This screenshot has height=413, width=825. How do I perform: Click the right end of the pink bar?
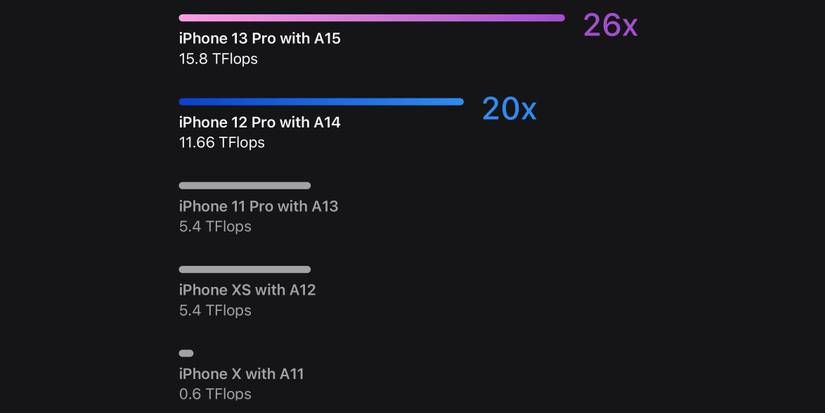coord(560,18)
